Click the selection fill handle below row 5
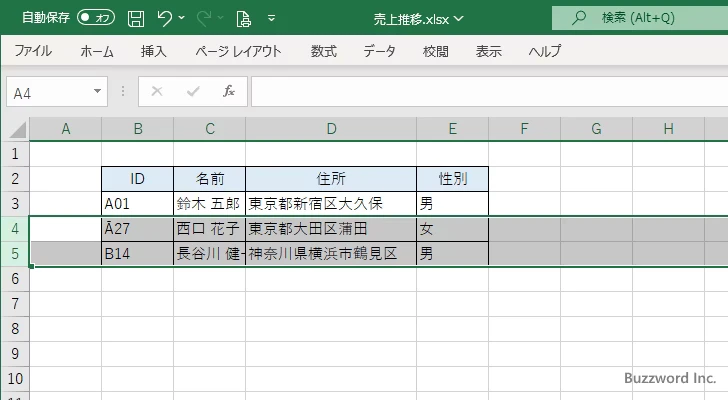728x400 pixels. [x=32, y=266]
